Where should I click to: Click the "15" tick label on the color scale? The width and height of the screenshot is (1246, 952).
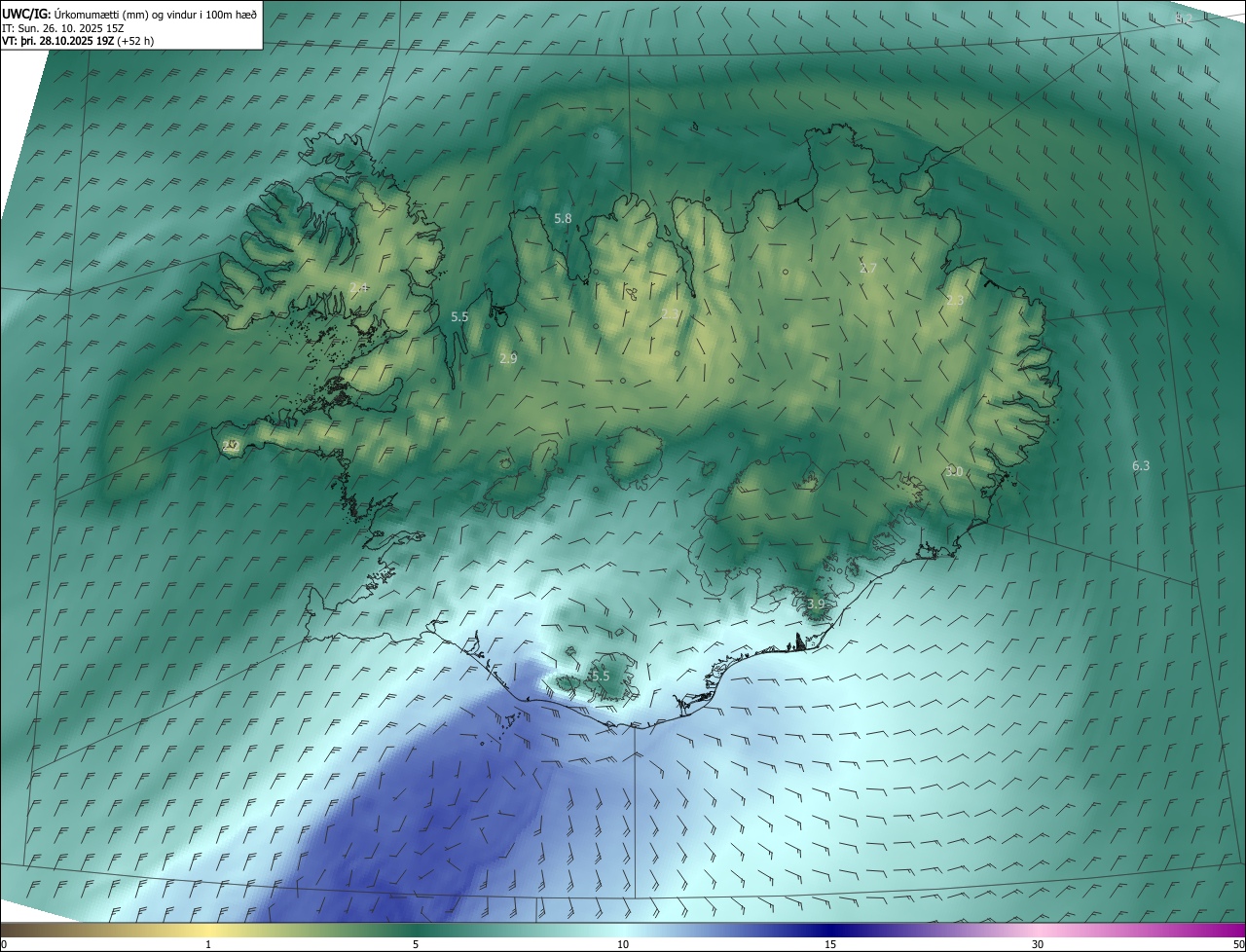[830, 944]
